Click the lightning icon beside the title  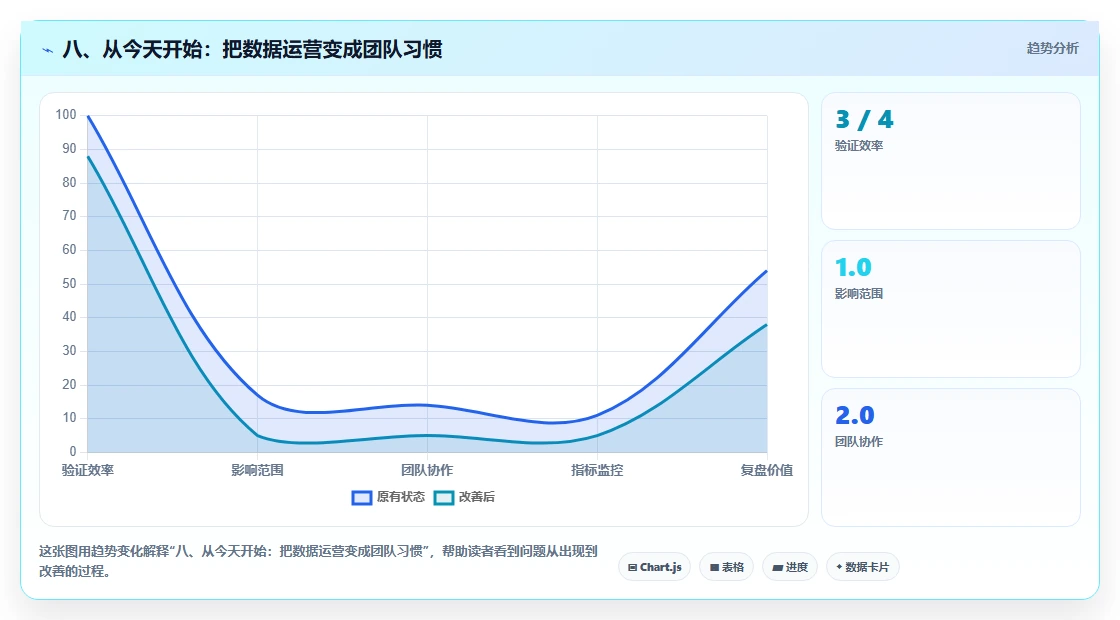point(48,51)
